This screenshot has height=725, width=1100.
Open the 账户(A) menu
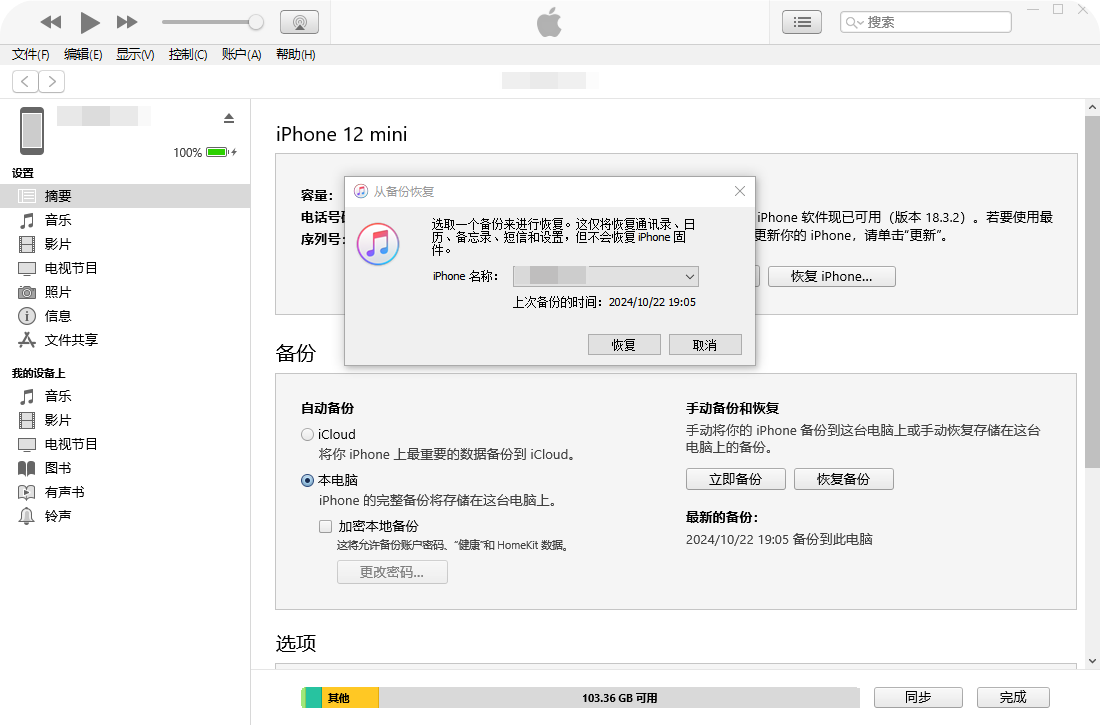coord(241,55)
